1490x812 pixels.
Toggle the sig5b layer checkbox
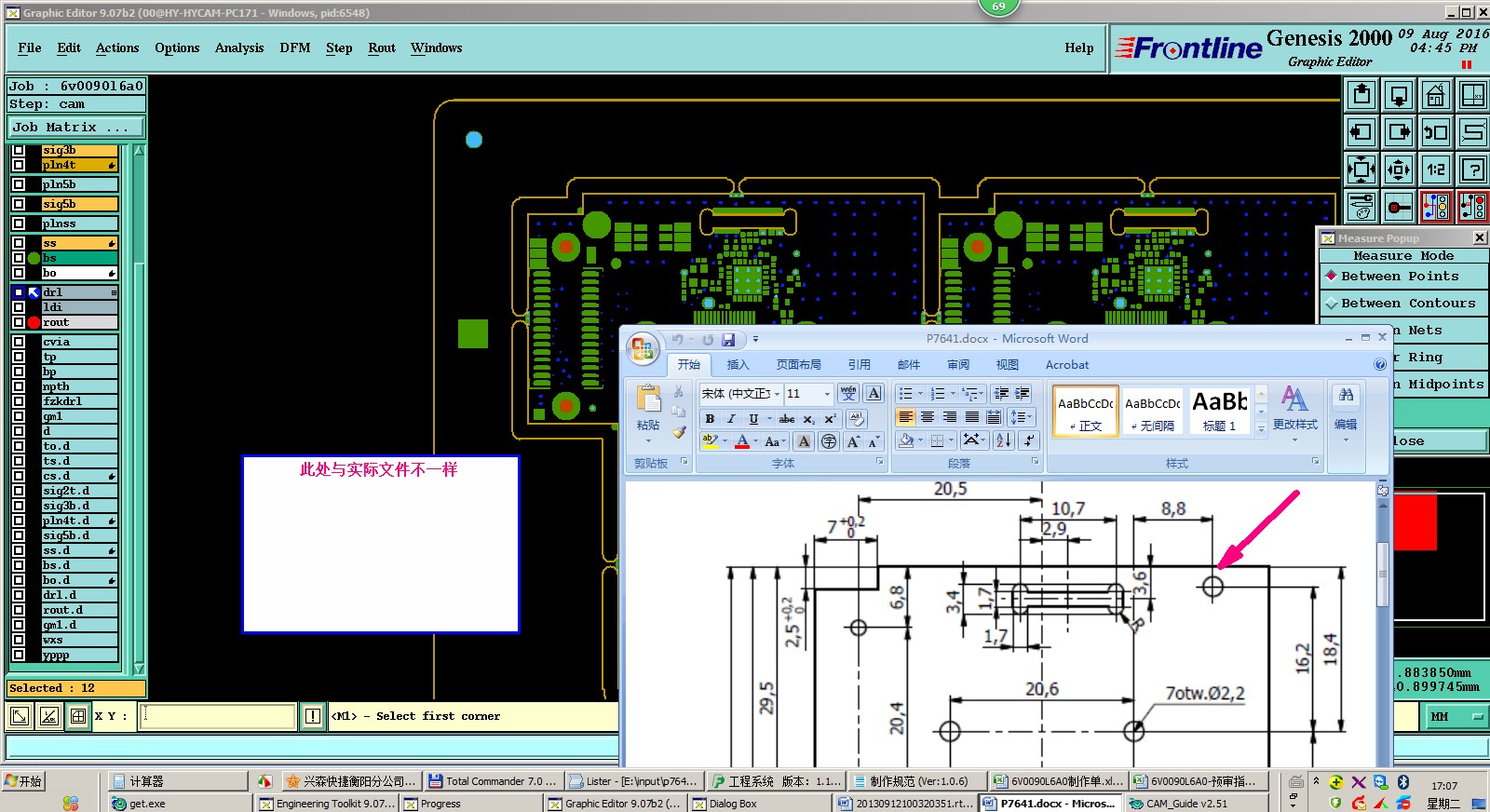coord(19,204)
